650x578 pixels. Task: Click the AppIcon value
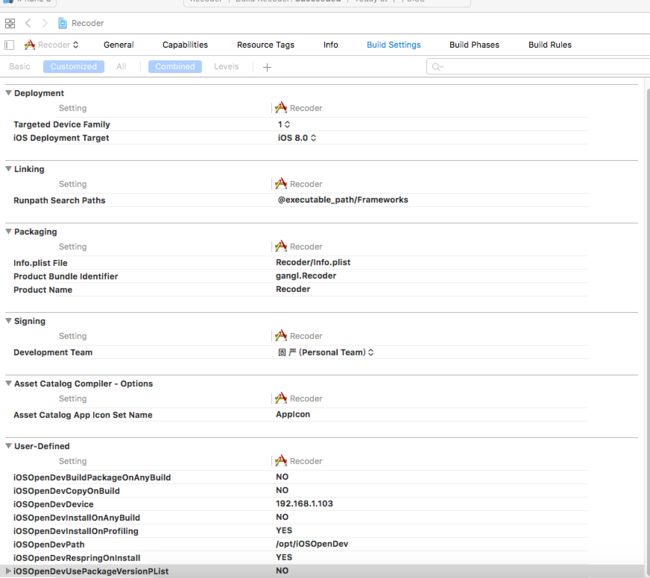point(293,414)
